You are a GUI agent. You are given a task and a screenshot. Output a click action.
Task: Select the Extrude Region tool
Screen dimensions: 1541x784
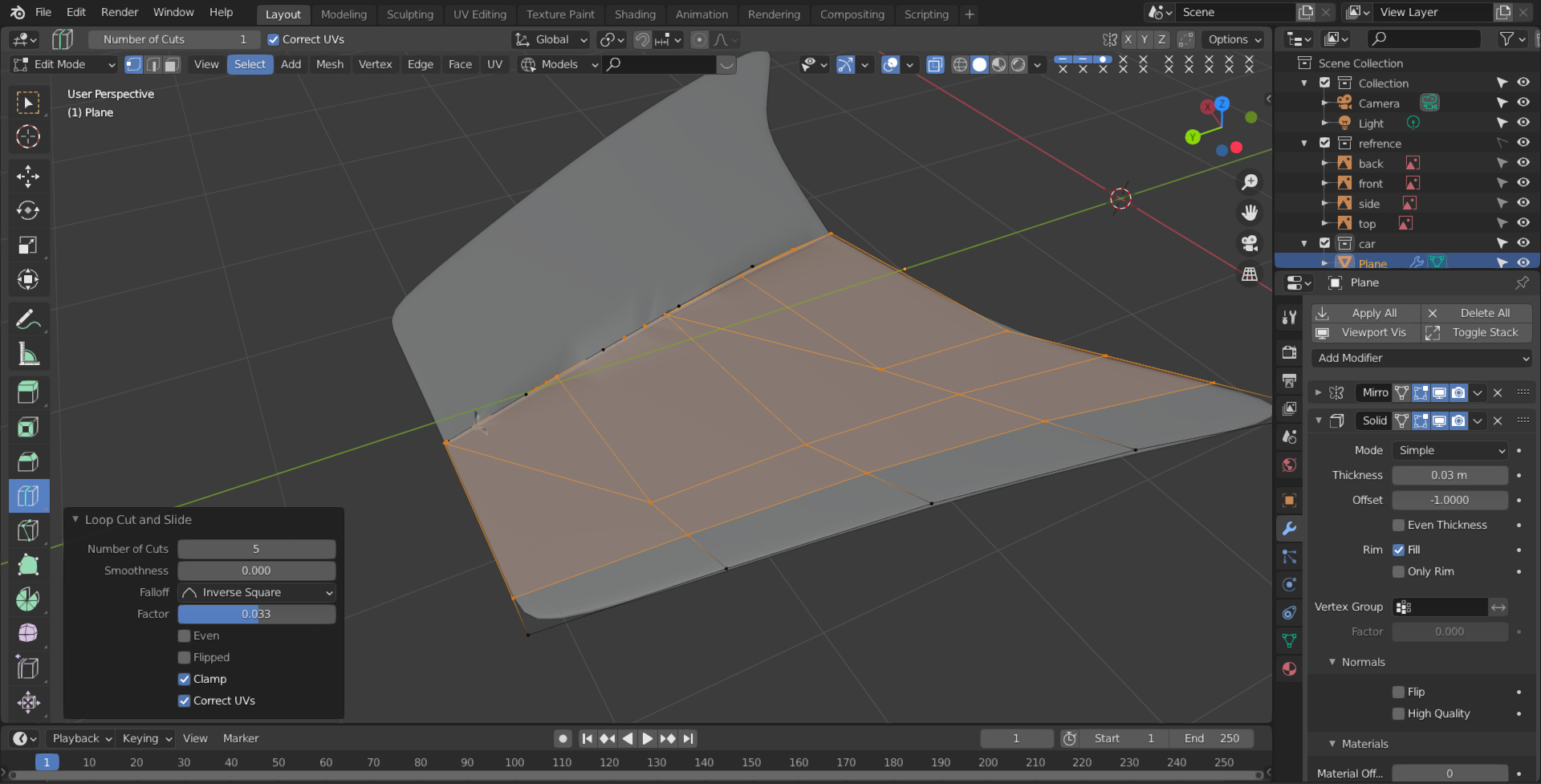28,392
